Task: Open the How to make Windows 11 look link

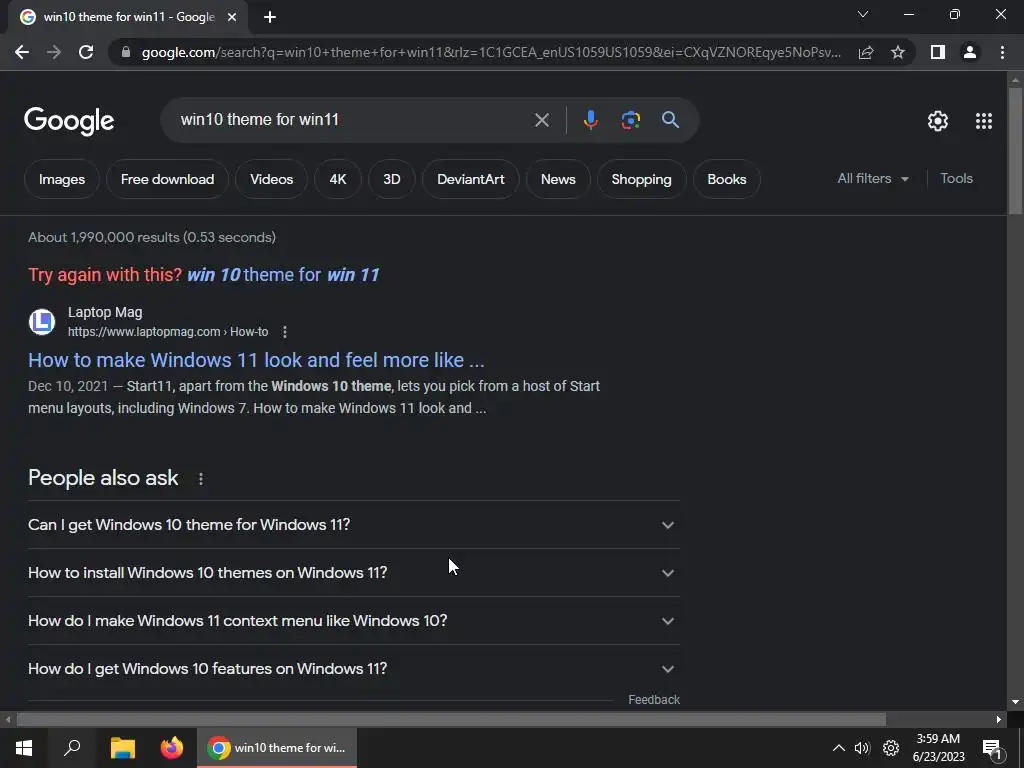Action: [x=256, y=360]
